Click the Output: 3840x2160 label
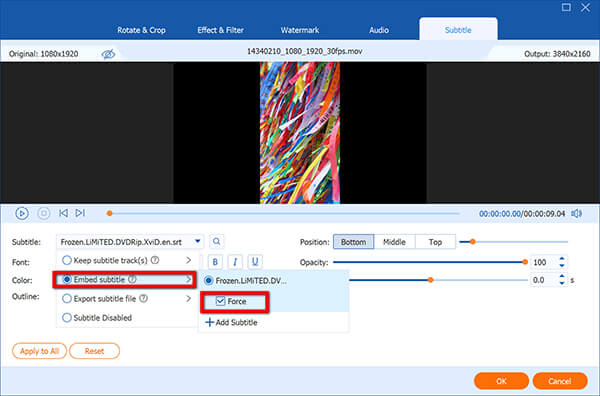 pyautogui.click(x=557, y=54)
